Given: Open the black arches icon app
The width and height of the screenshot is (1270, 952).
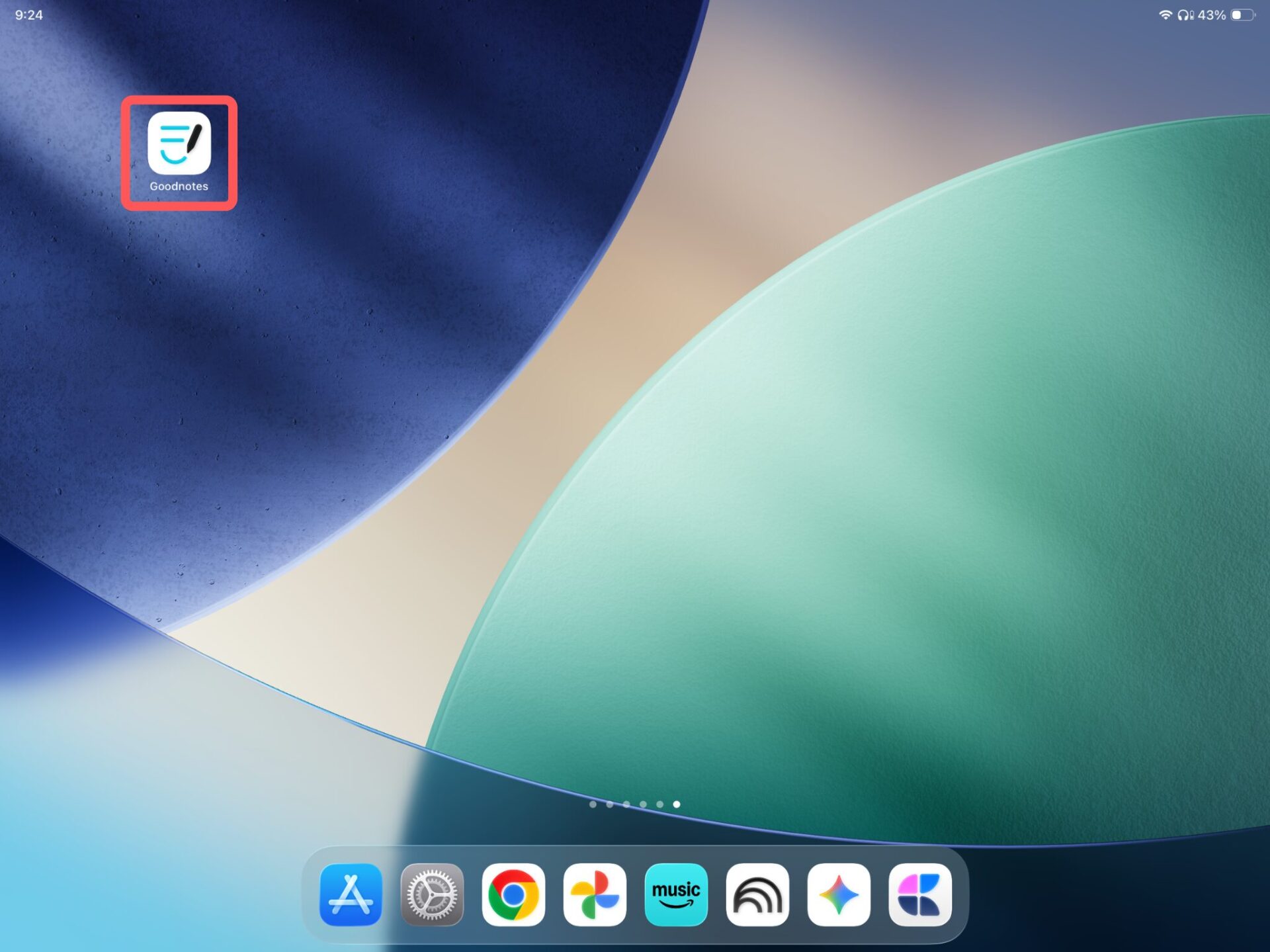Looking at the screenshot, I should point(757,894).
